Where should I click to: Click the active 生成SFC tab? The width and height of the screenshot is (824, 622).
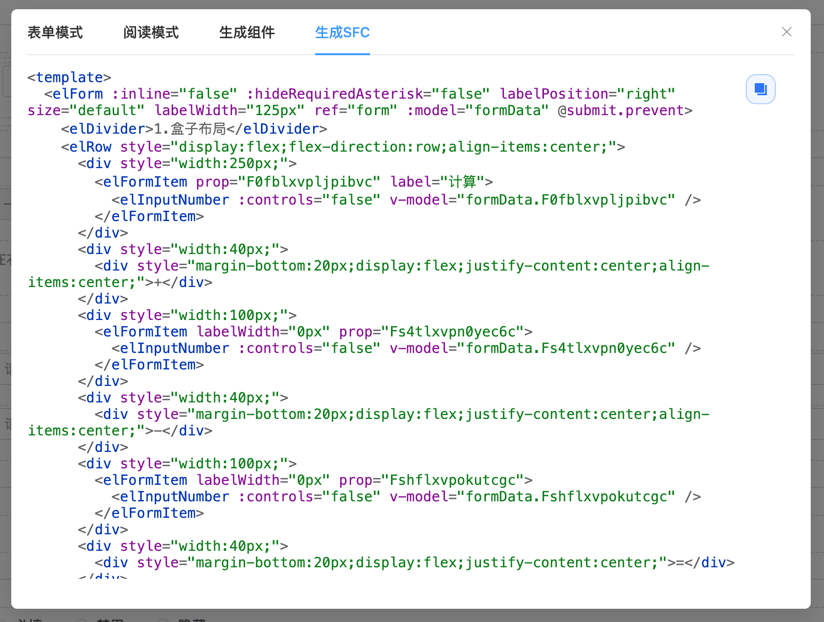coord(342,33)
